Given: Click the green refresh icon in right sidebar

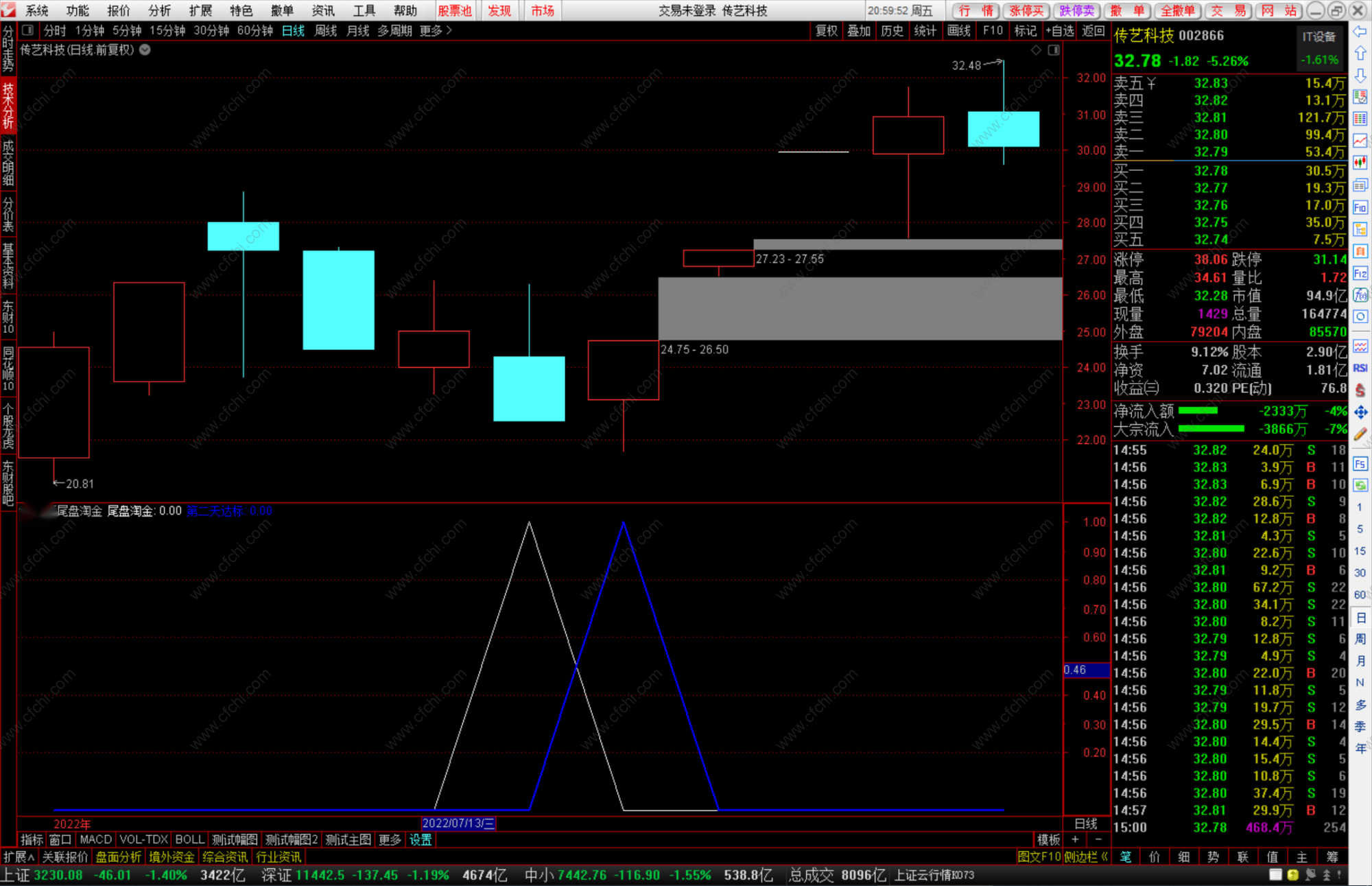Looking at the screenshot, I should (1360, 485).
